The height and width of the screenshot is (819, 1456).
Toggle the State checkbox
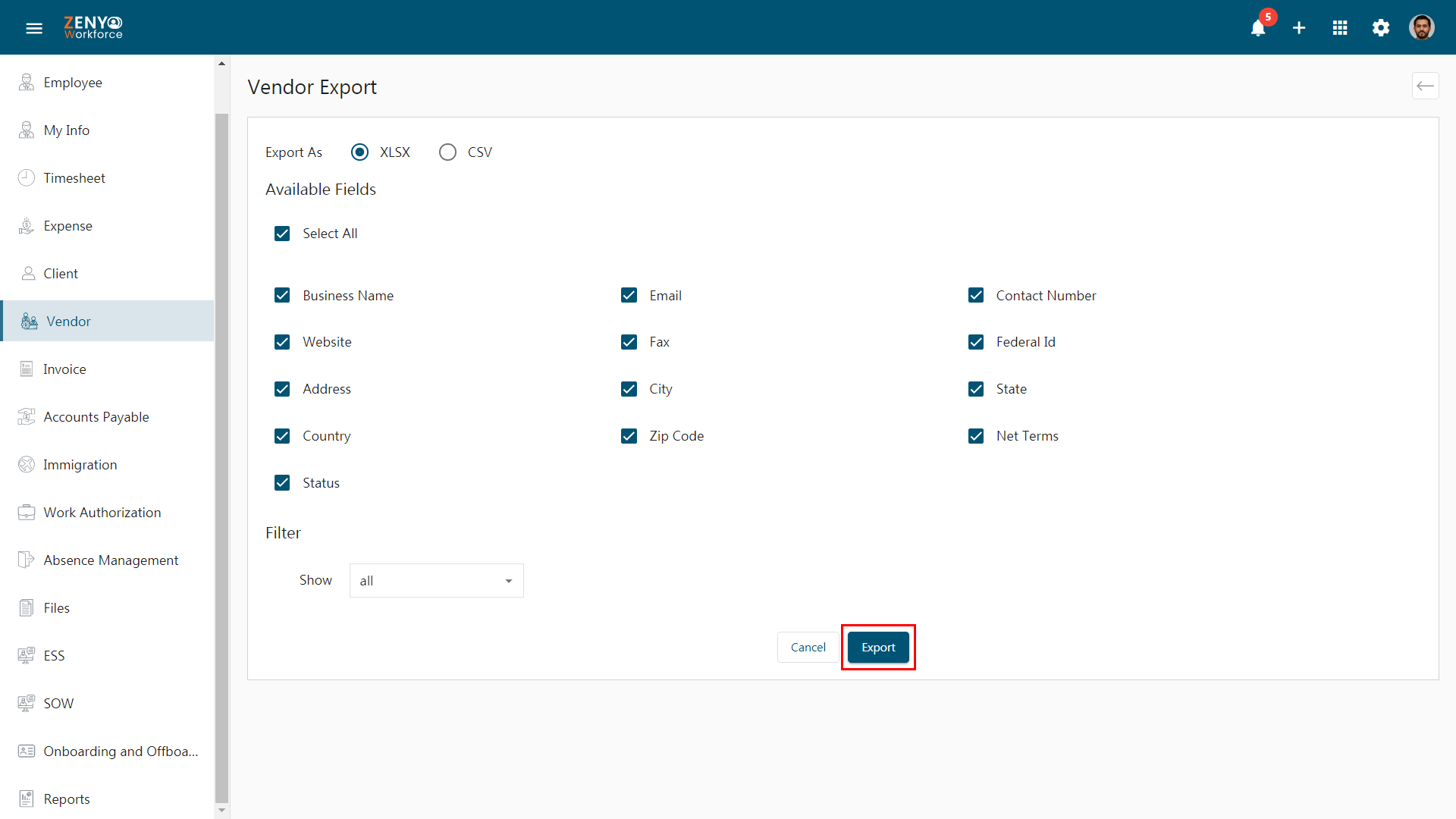pyautogui.click(x=976, y=389)
